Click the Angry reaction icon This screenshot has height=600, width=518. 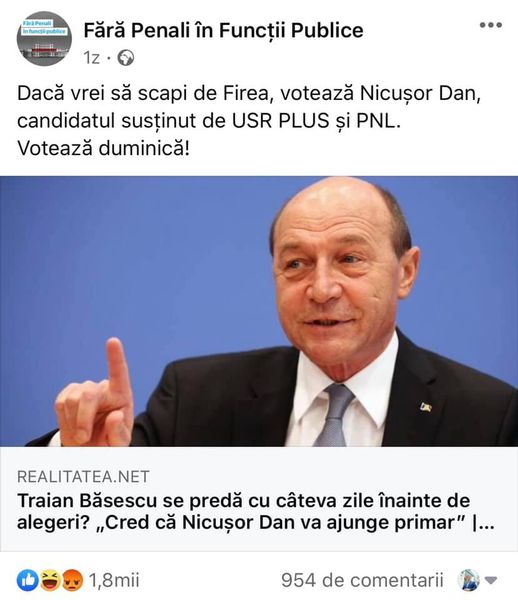[x=72, y=580]
